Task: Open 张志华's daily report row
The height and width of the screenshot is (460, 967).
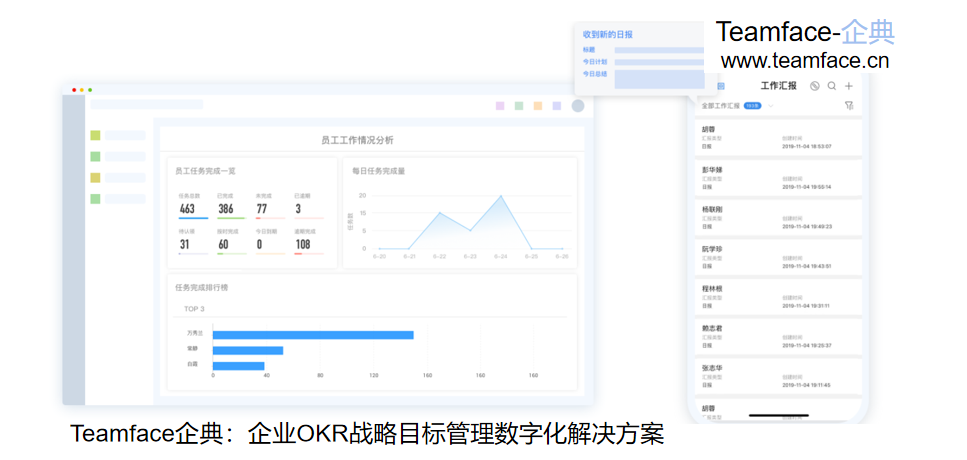Action: pyautogui.click(x=778, y=376)
